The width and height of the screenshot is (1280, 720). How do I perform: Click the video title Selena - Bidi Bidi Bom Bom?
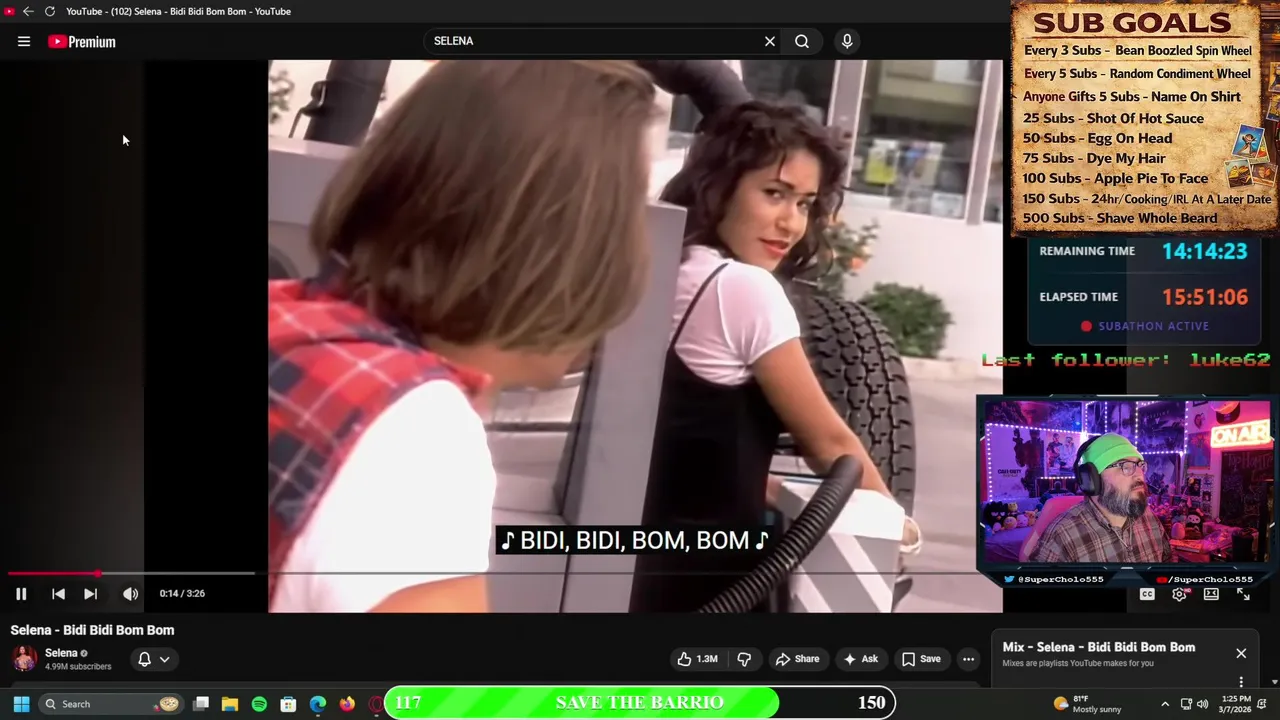(x=92, y=630)
